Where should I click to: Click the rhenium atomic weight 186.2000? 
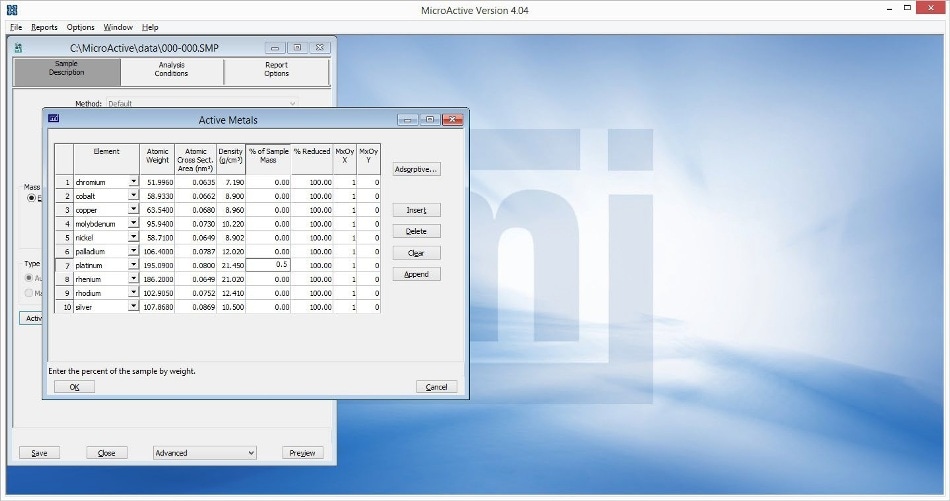coord(158,279)
